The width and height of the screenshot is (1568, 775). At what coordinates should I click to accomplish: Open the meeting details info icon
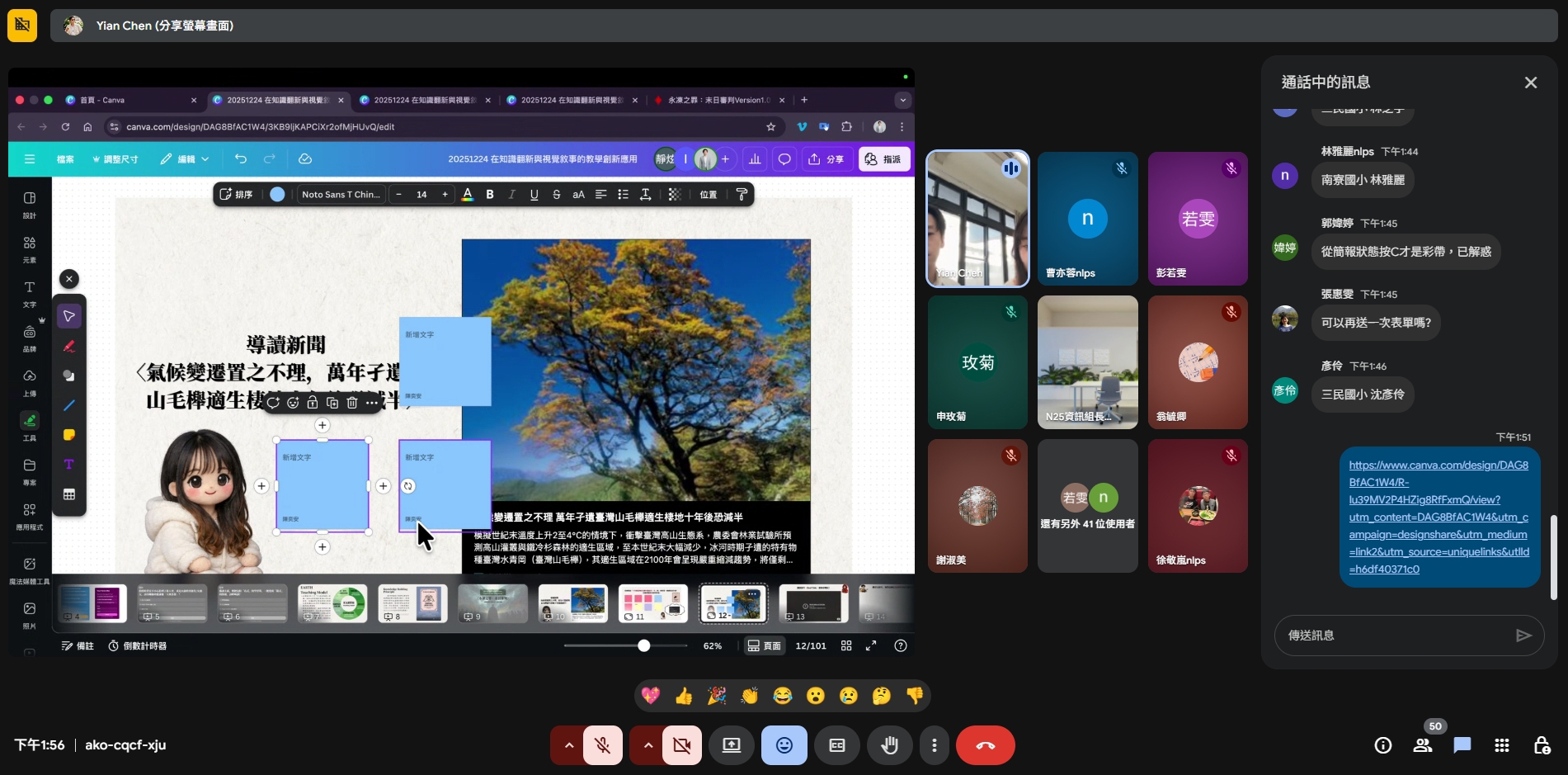pos(1383,745)
